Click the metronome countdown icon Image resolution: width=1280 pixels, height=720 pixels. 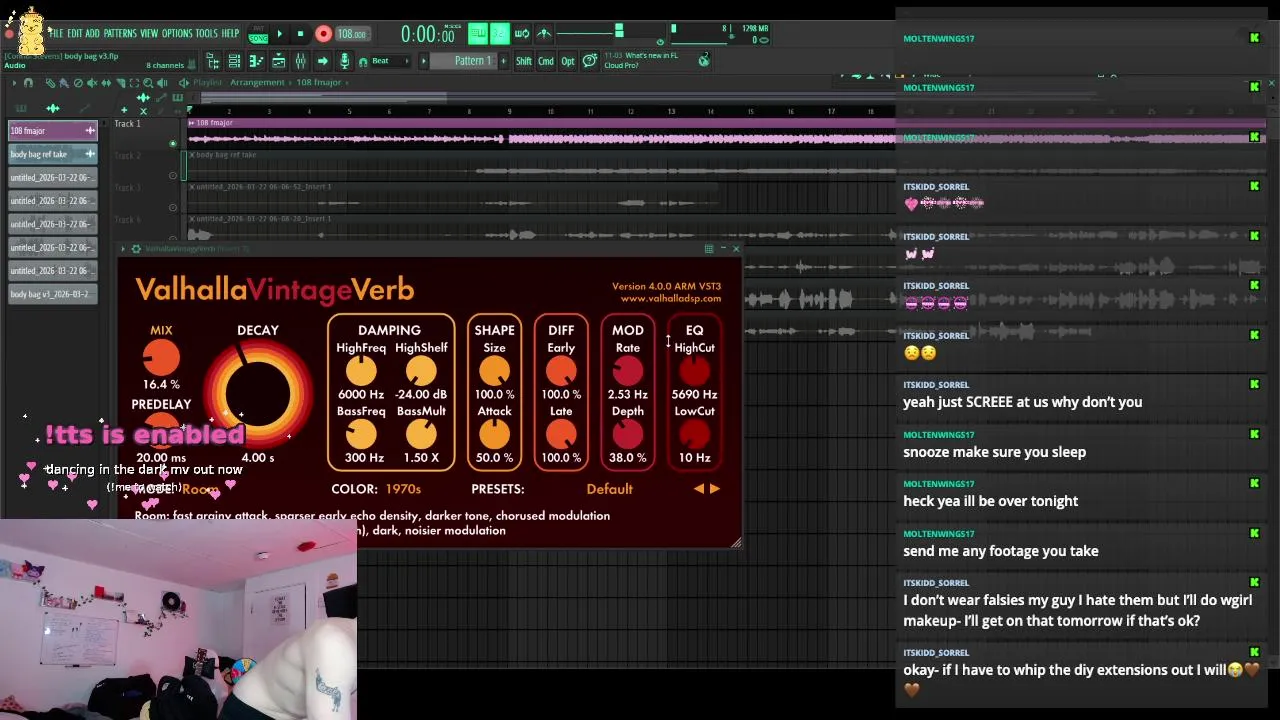click(543, 33)
